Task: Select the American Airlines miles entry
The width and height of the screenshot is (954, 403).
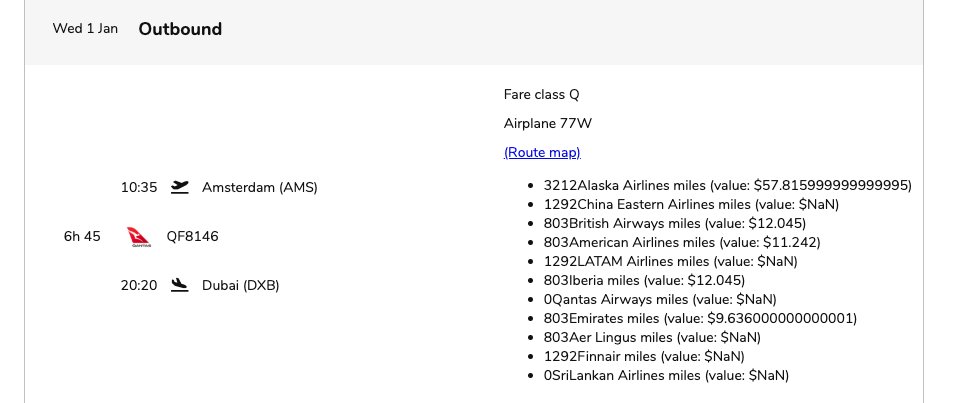Action: click(682, 242)
